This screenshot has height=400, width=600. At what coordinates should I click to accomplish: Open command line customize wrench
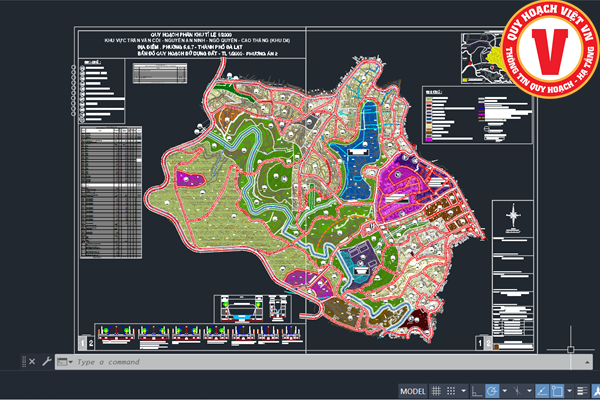(x=46, y=361)
